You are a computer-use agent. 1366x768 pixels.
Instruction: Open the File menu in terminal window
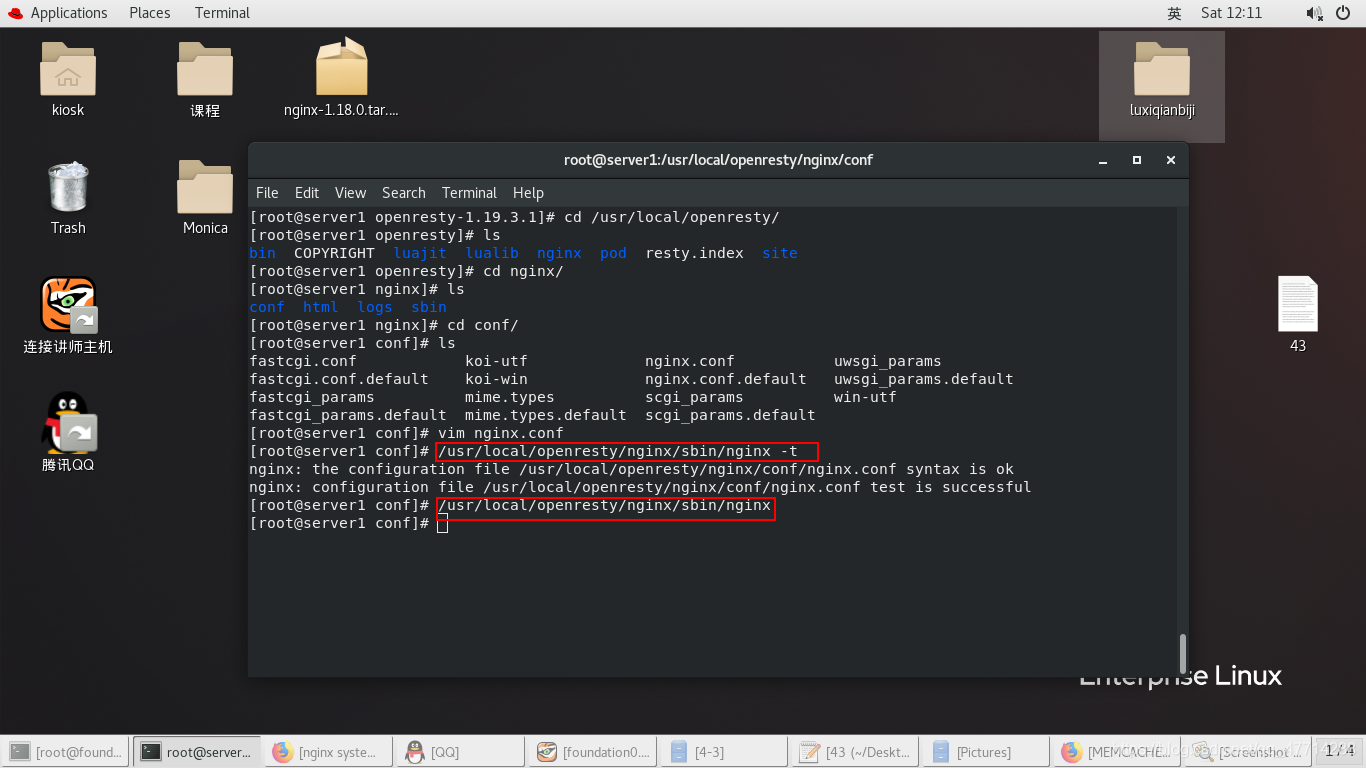coord(267,193)
